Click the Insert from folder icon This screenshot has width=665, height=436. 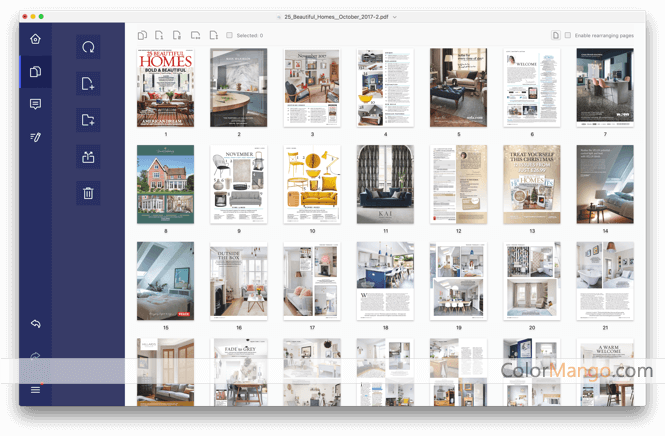click(88, 120)
